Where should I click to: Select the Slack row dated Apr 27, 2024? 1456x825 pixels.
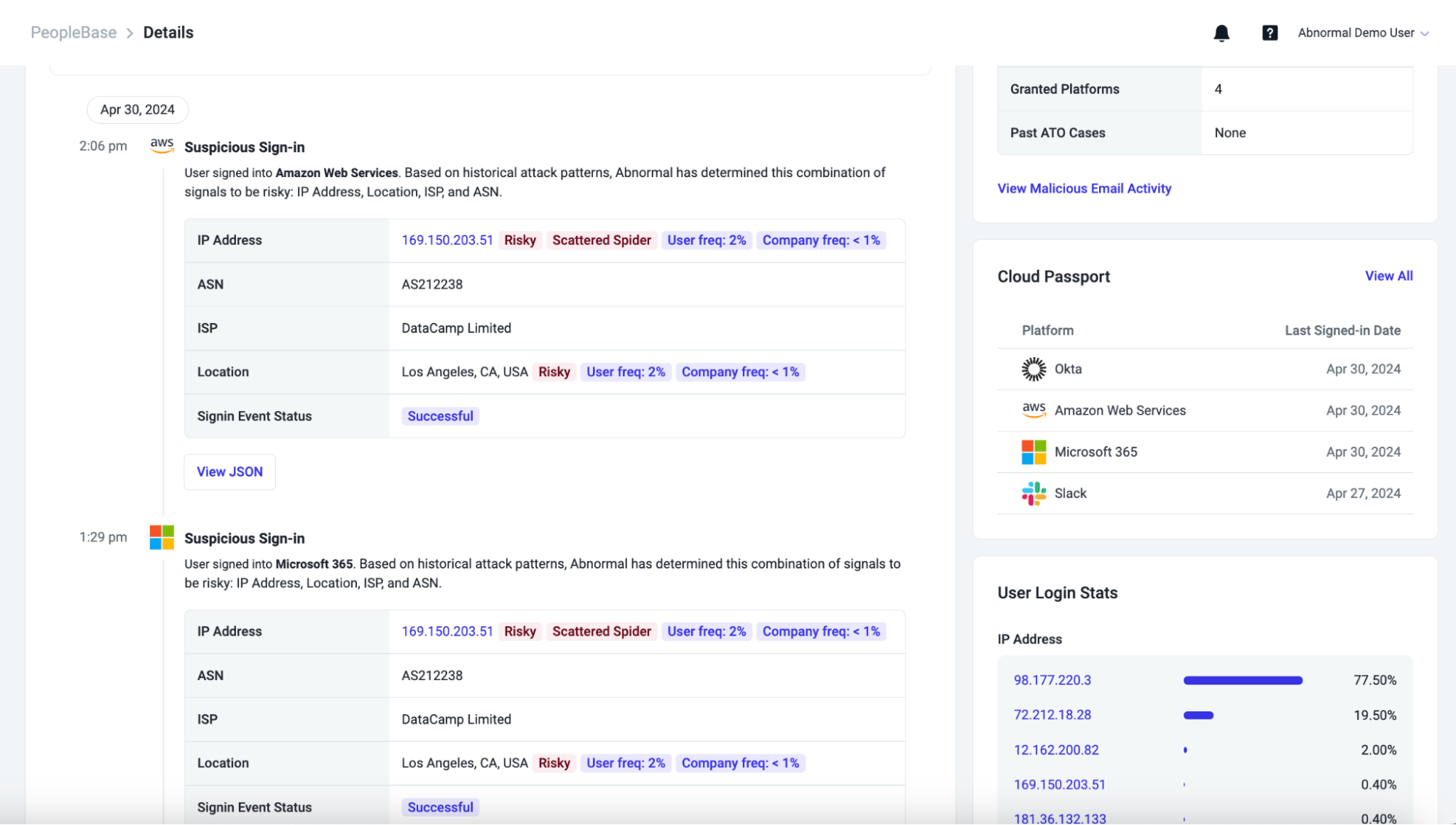click(1205, 493)
